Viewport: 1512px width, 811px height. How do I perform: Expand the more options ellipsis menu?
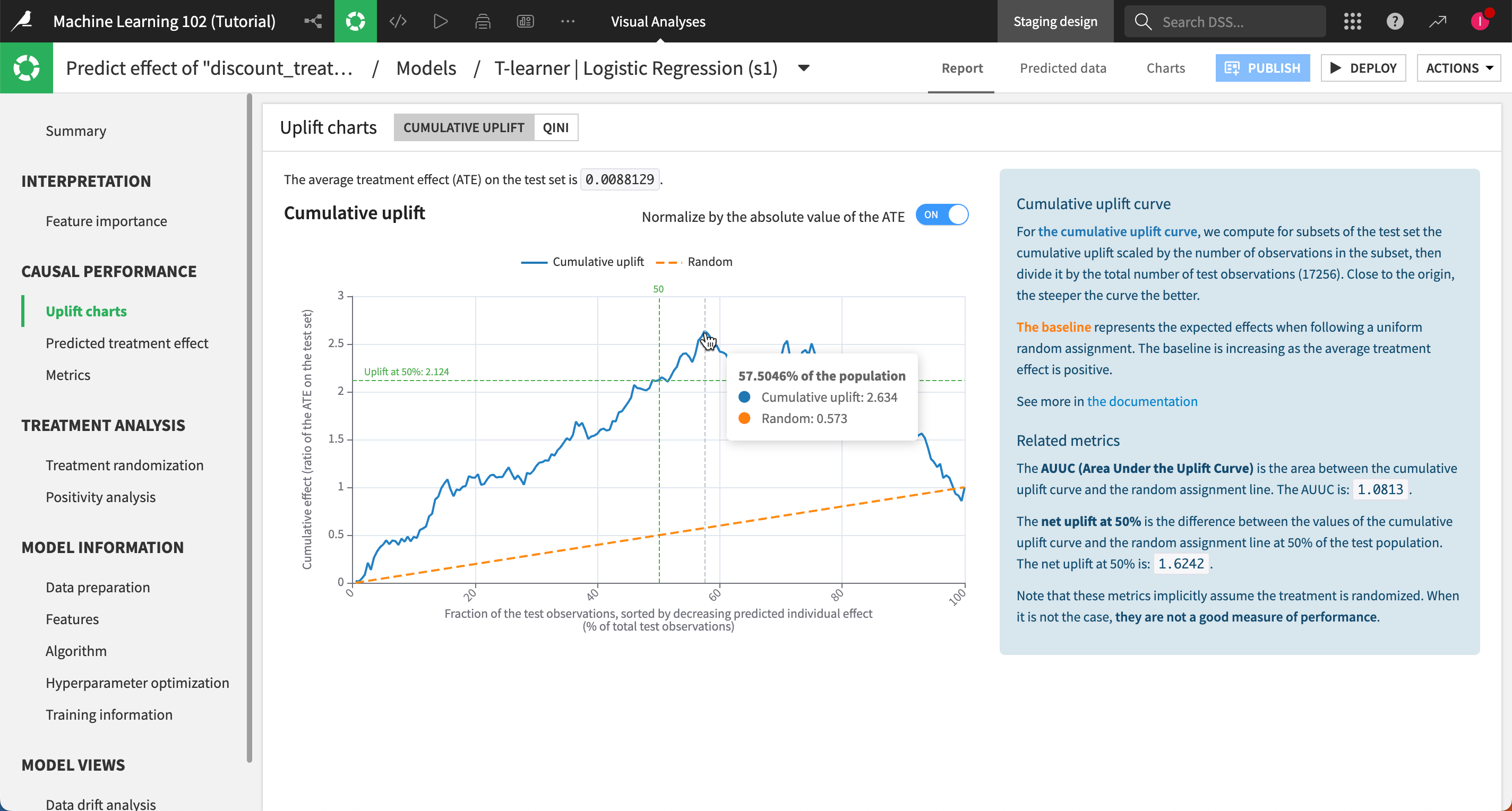tap(567, 21)
